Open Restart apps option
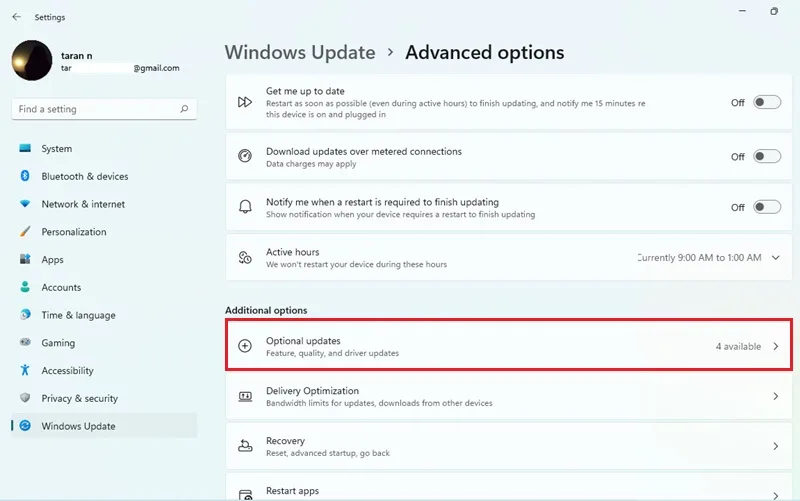 point(509,488)
